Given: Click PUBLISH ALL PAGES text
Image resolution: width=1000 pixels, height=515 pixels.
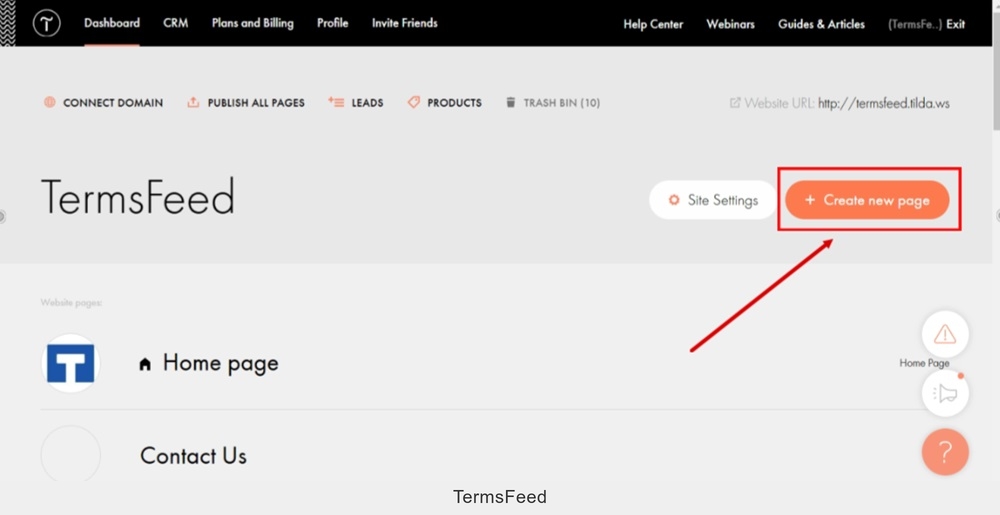Looking at the screenshot, I should coord(256,103).
